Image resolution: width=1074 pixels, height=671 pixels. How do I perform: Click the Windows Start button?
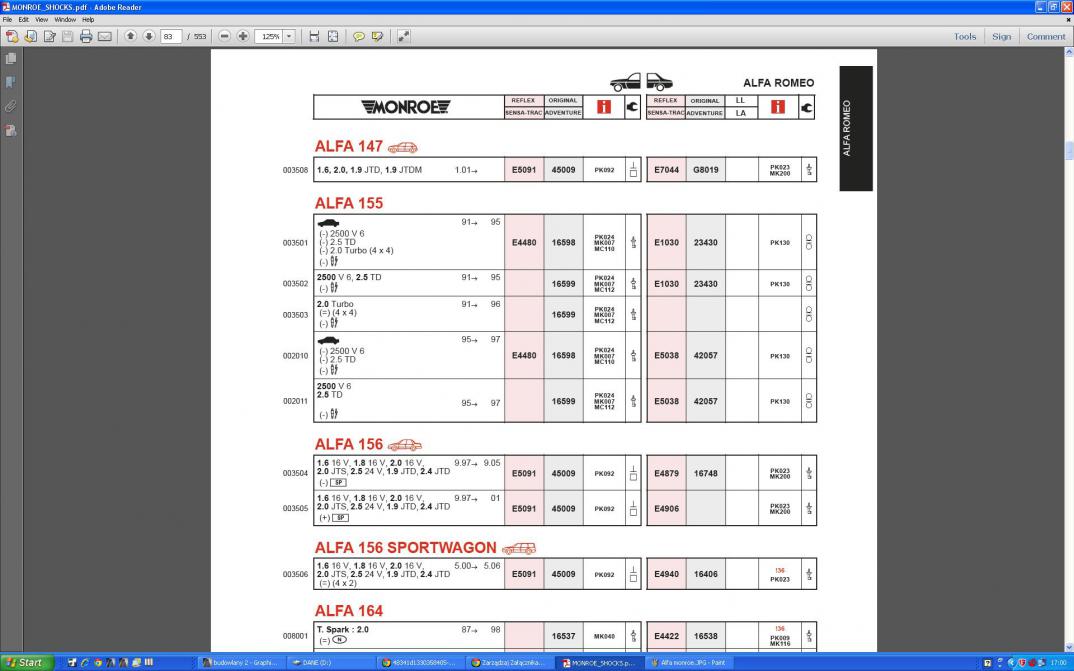coord(26,663)
